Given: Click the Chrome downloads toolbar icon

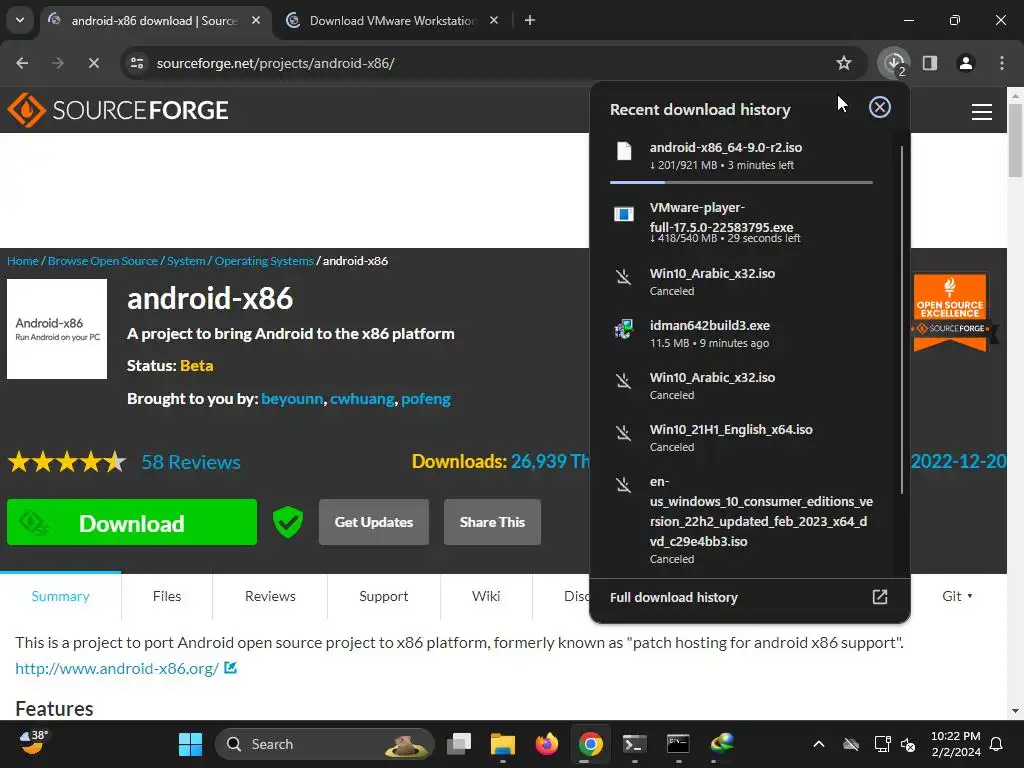Looking at the screenshot, I should 894,63.
